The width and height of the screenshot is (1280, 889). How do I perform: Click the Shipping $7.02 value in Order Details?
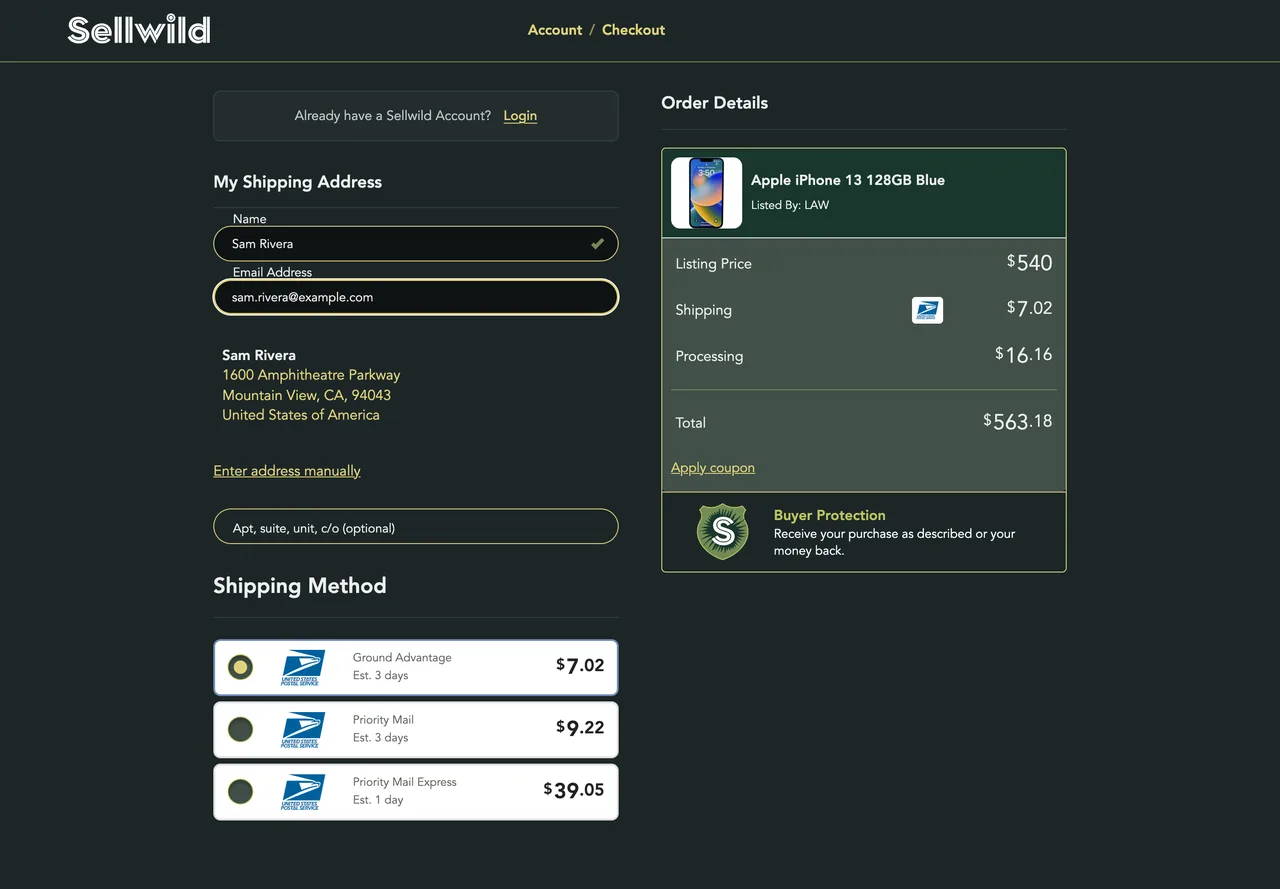1030,308
